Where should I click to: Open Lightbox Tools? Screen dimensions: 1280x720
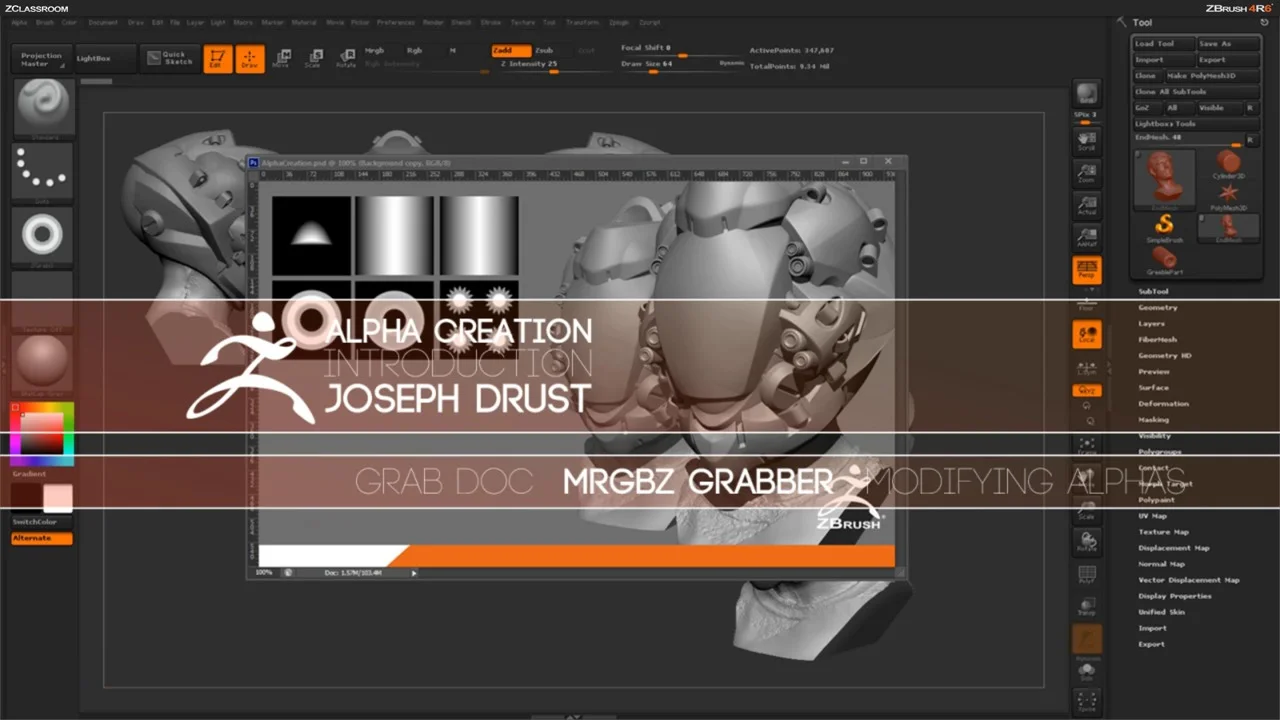[1195, 124]
